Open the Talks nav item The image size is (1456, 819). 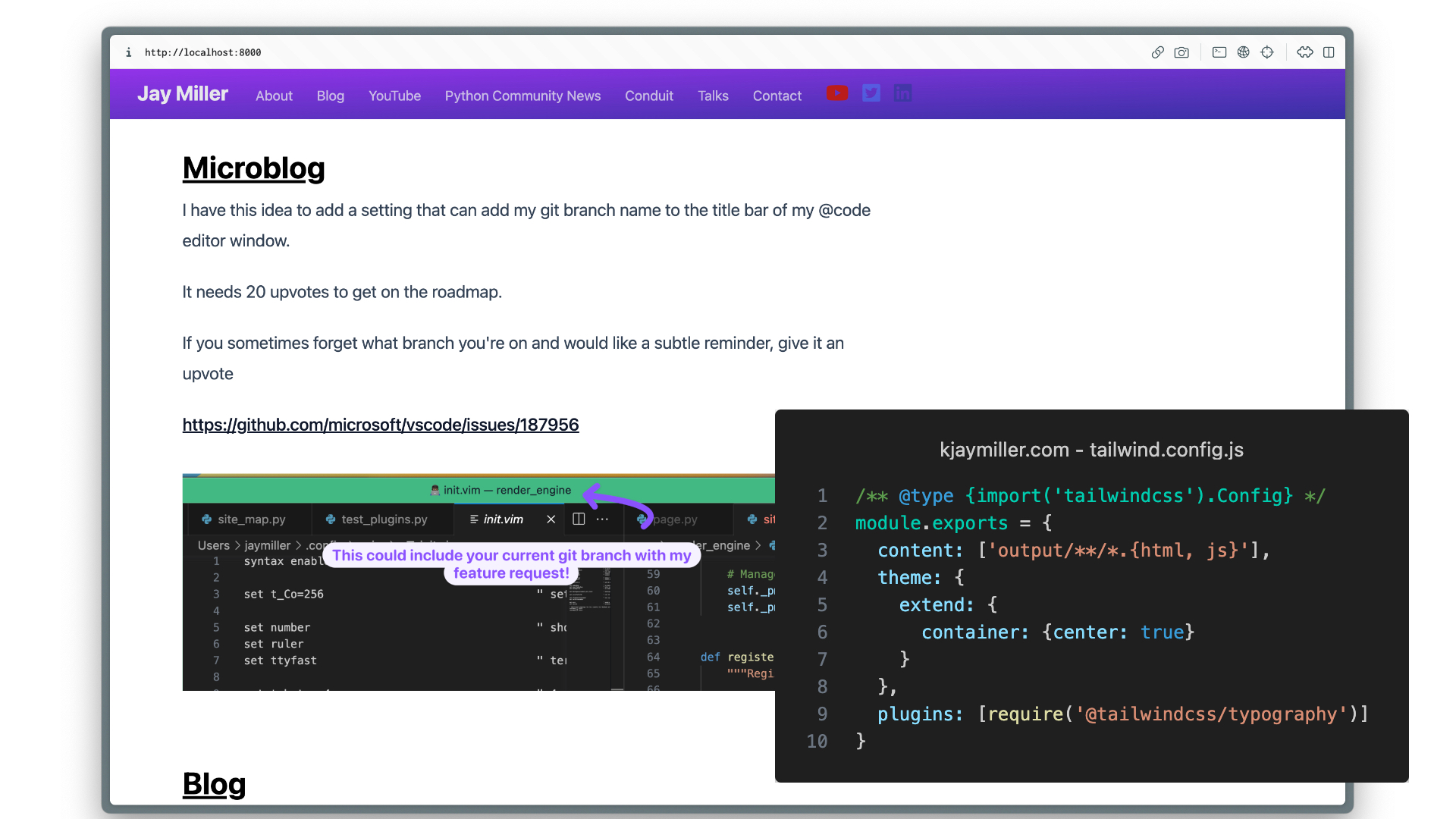click(713, 96)
